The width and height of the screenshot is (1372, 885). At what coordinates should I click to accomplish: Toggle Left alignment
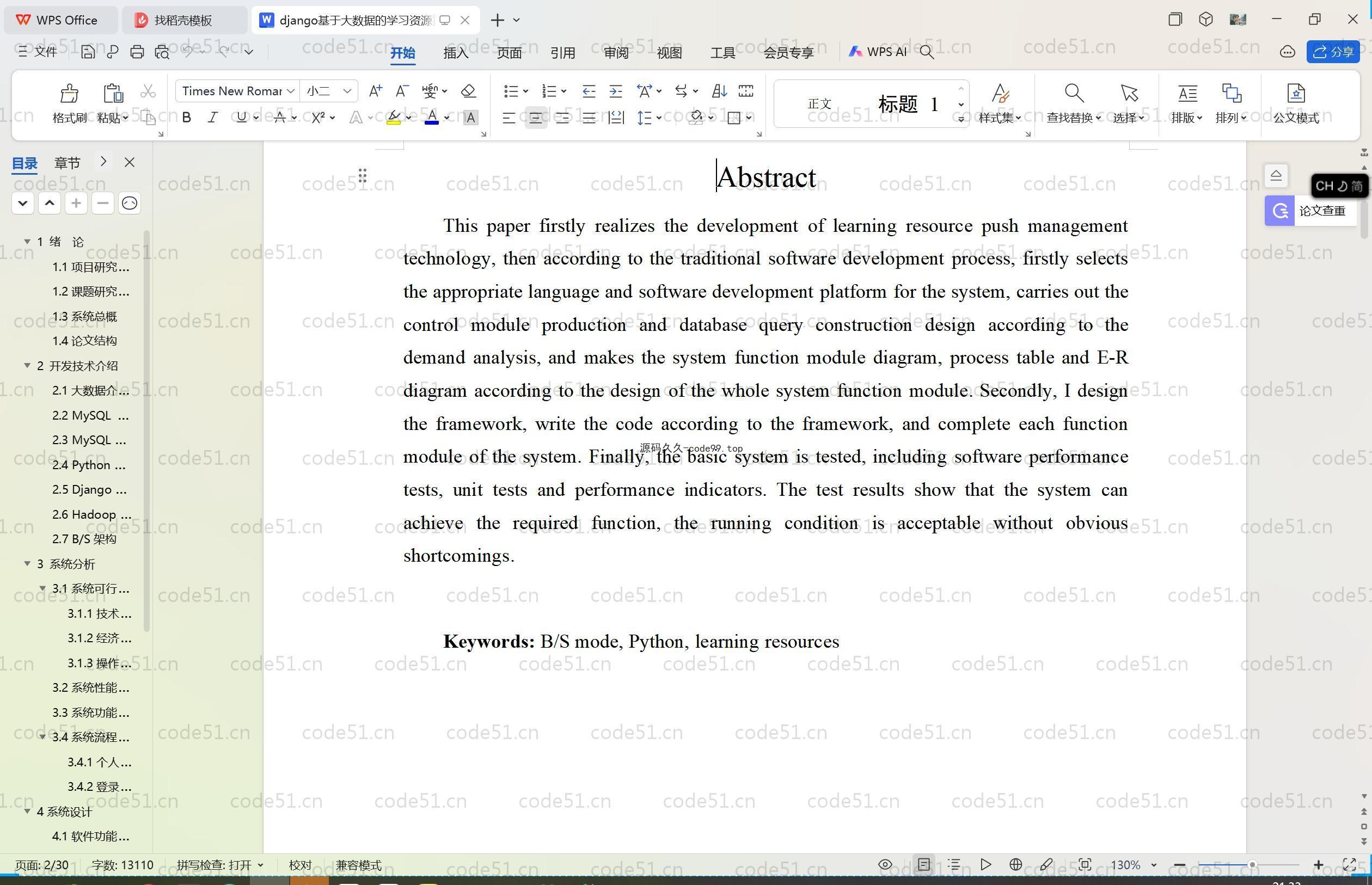click(x=509, y=118)
